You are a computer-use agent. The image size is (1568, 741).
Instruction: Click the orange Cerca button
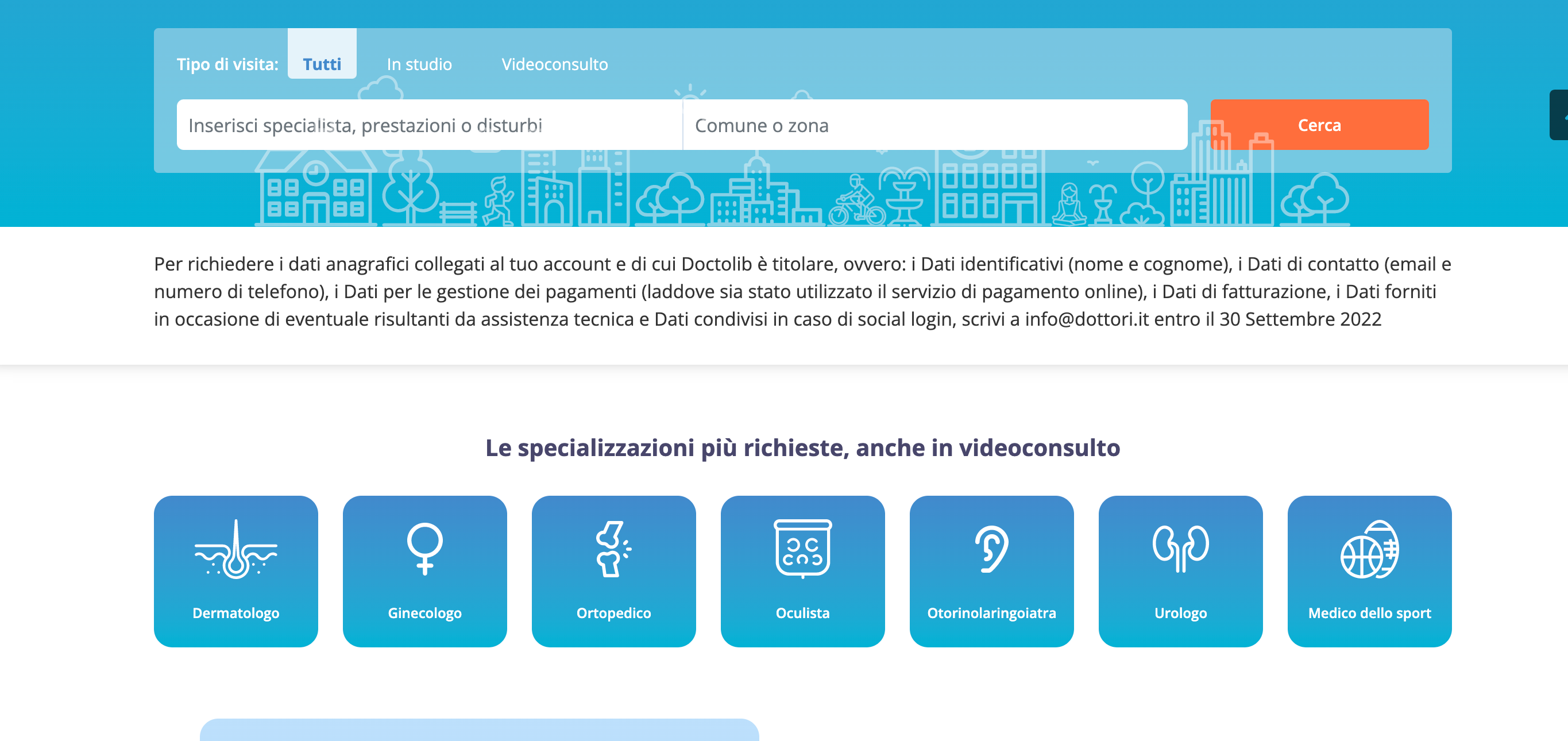point(1319,125)
